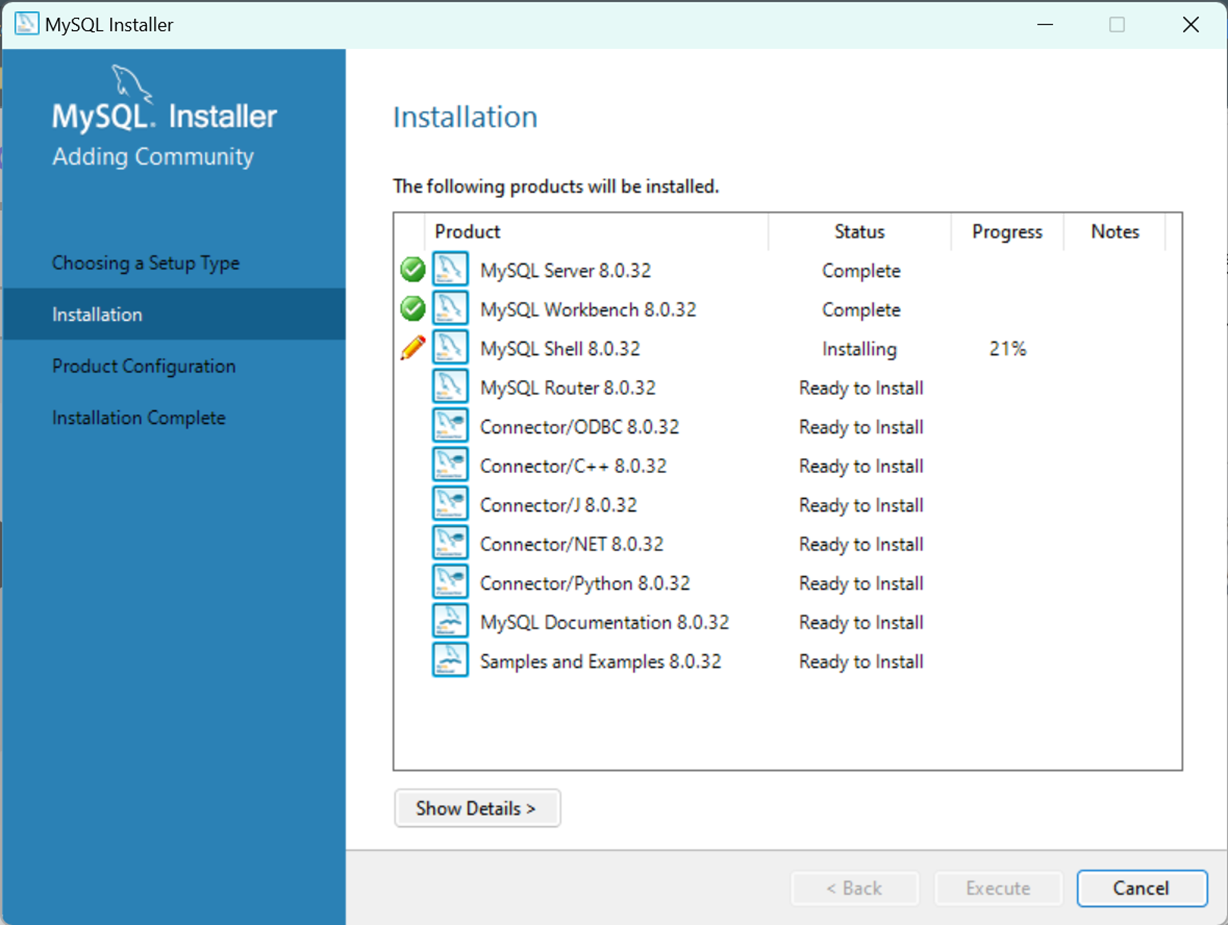
Task: Click the Connector/Python 8.0.32 product icon
Action: coord(450,582)
